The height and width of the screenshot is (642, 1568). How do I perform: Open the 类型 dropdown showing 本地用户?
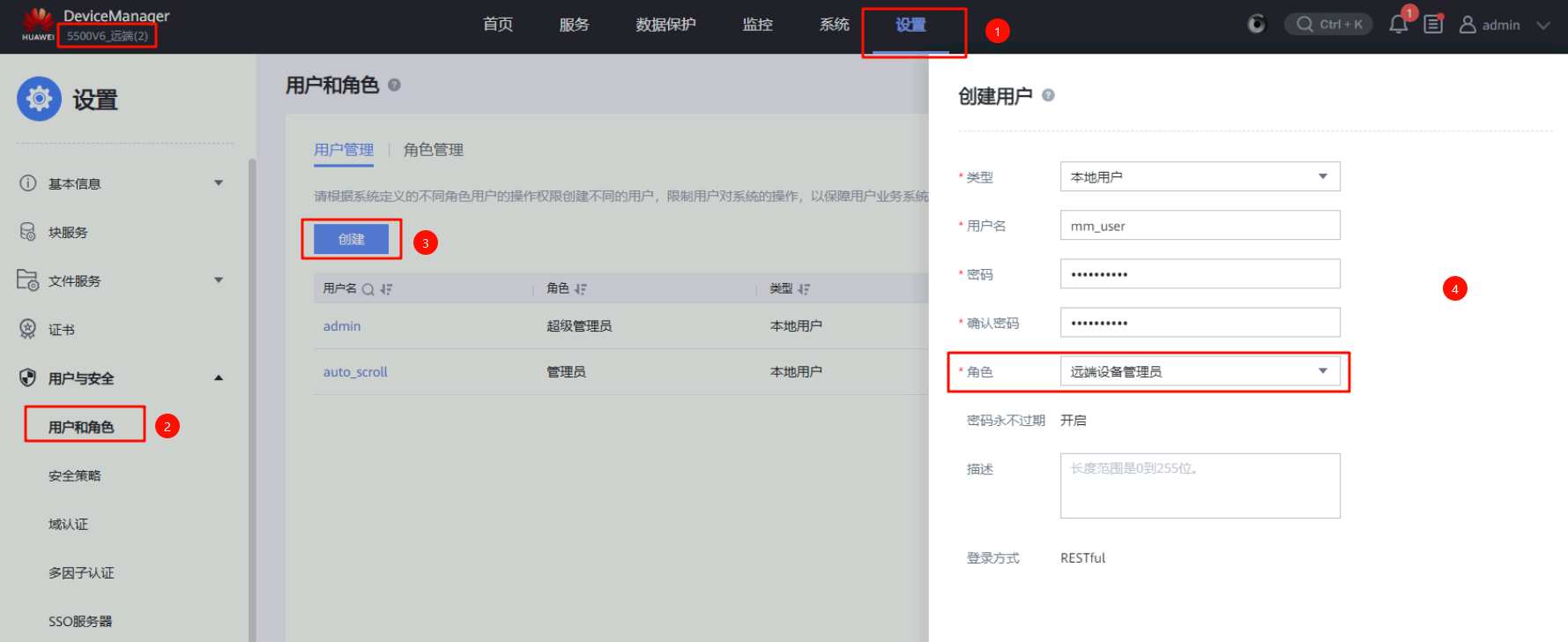click(x=1199, y=176)
